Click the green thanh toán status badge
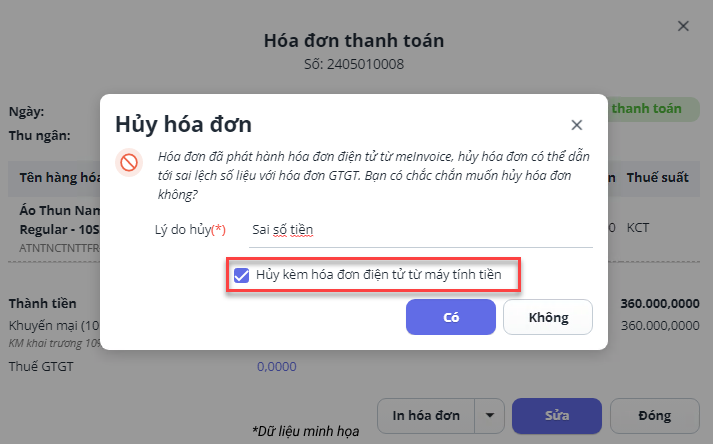The image size is (713, 444). 648,108
